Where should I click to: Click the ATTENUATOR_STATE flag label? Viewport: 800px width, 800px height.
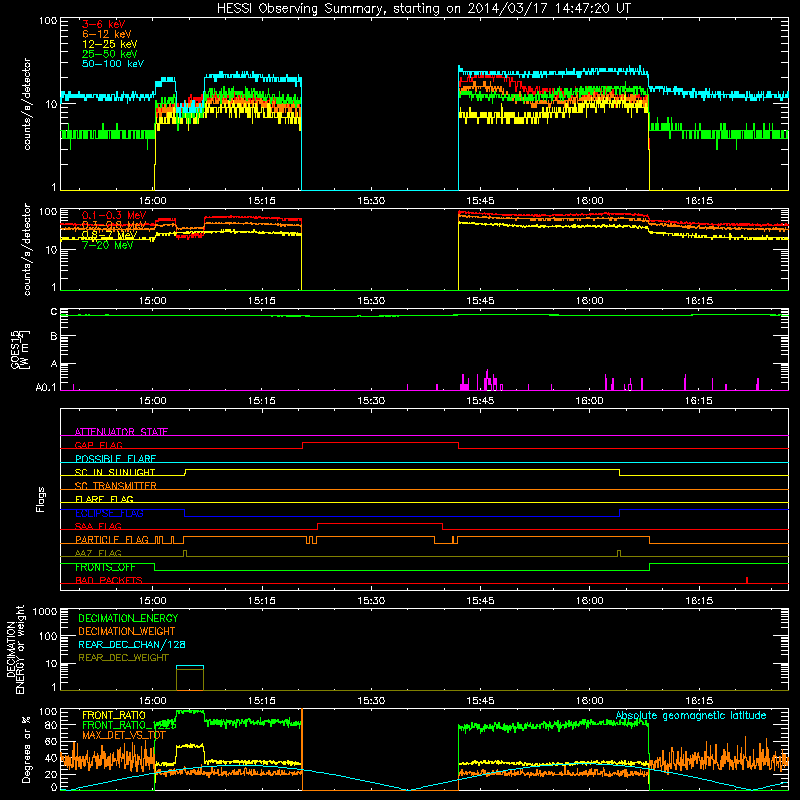pos(121,432)
